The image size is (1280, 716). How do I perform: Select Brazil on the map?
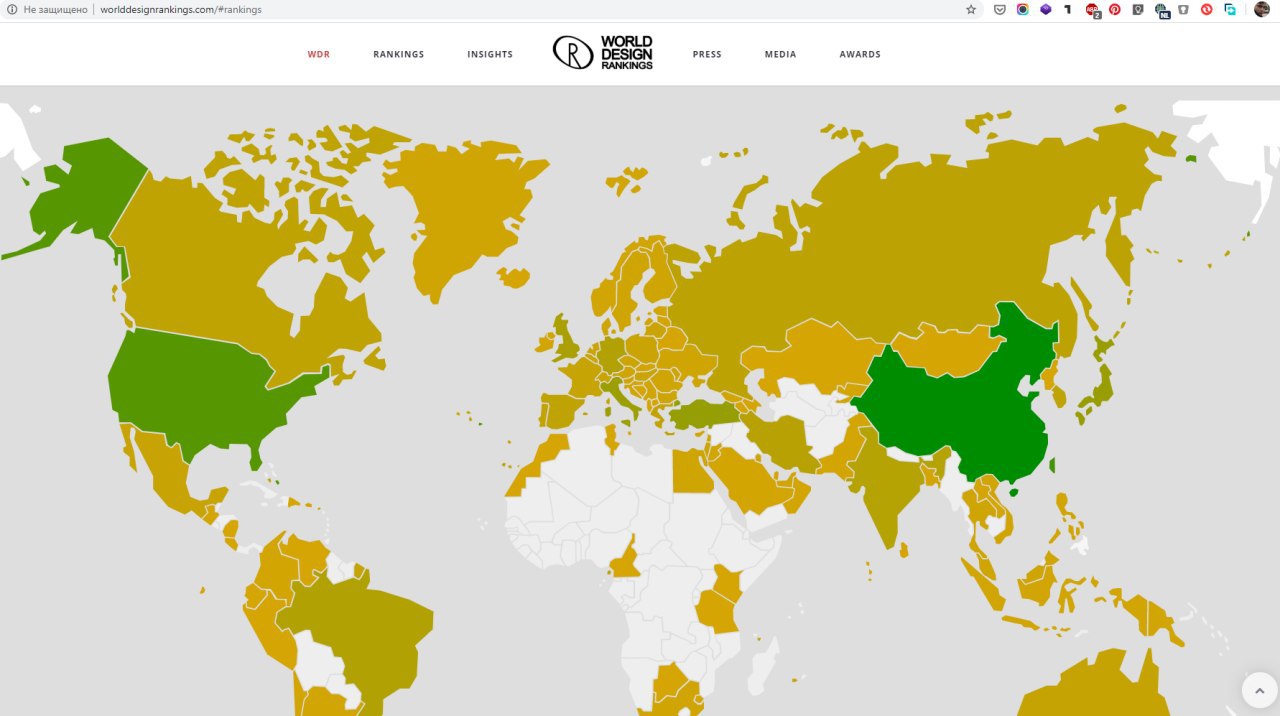(365, 630)
